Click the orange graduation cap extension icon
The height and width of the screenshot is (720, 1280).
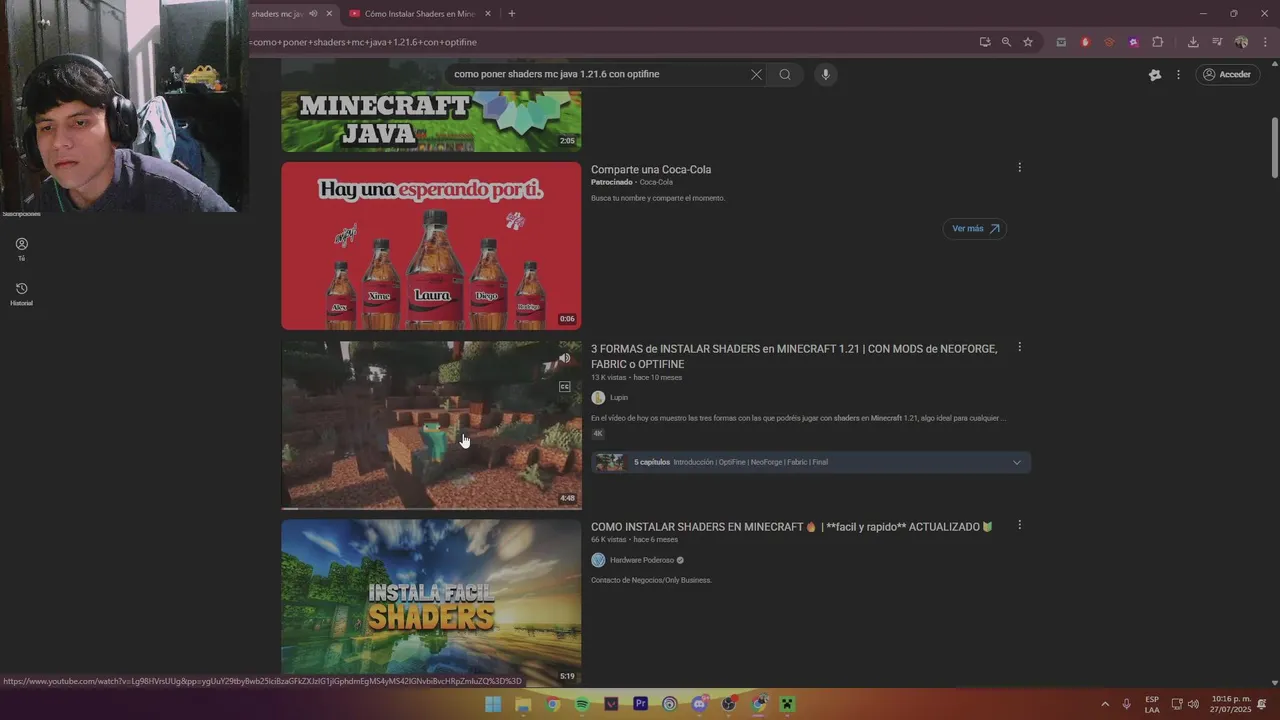(1109, 42)
